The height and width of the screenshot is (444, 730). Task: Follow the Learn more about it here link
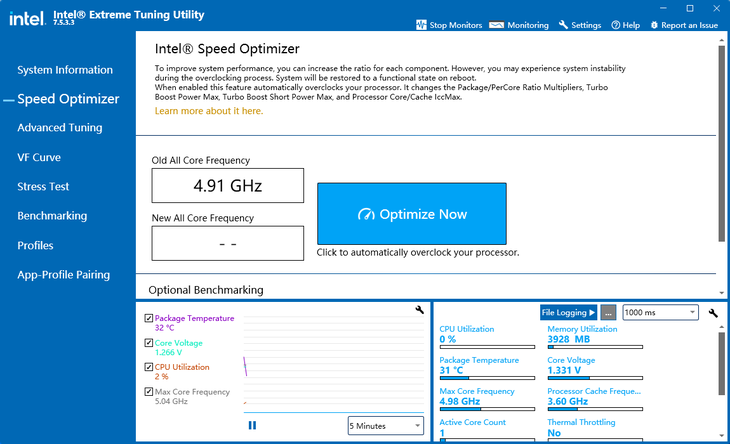coord(209,111)
